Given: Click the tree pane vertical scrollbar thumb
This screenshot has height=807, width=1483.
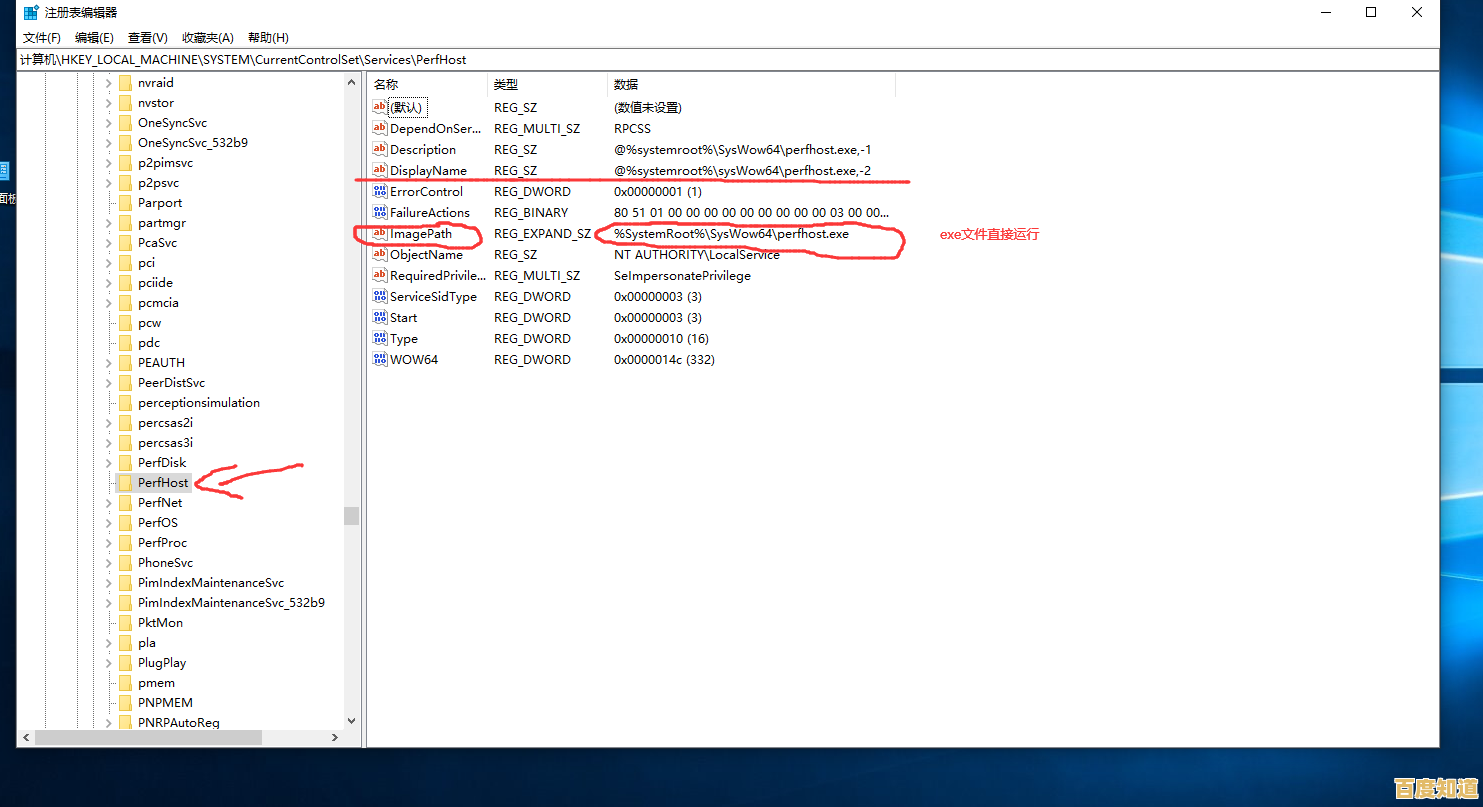Looking at the screenshot, I should [351, 515].
